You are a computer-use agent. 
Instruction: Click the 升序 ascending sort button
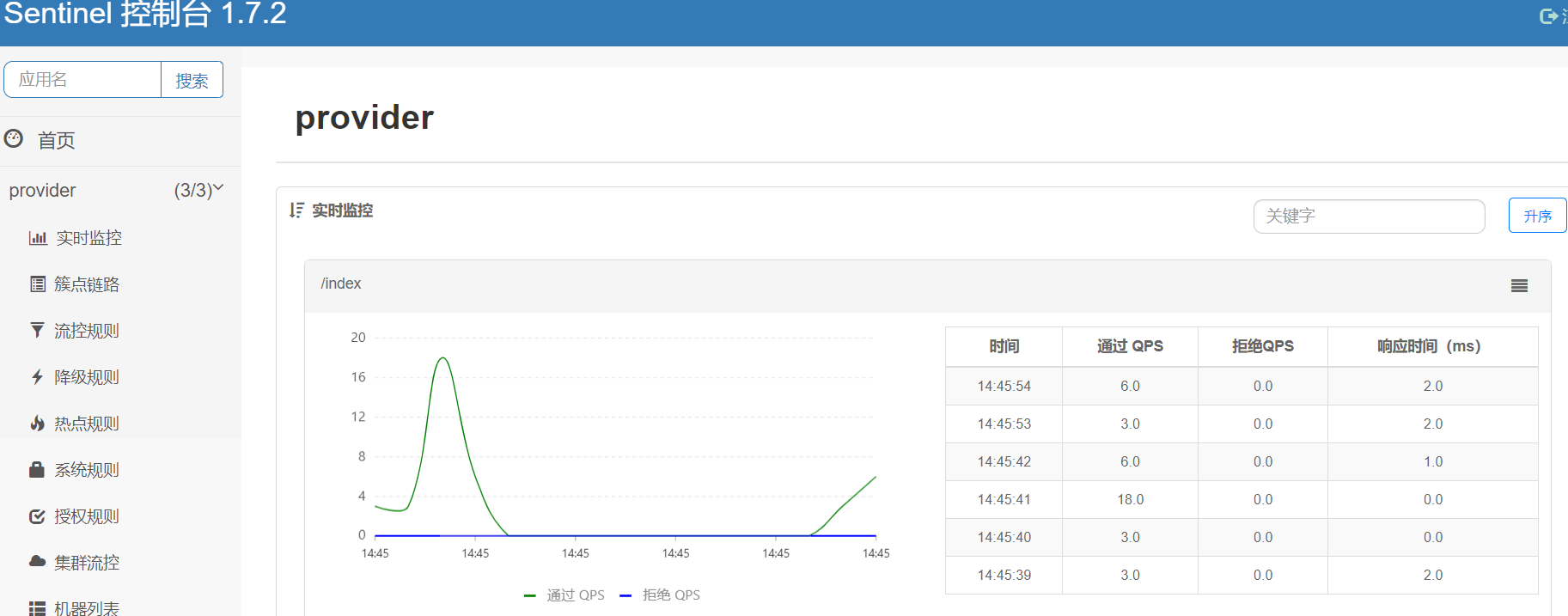point(1537,216)
